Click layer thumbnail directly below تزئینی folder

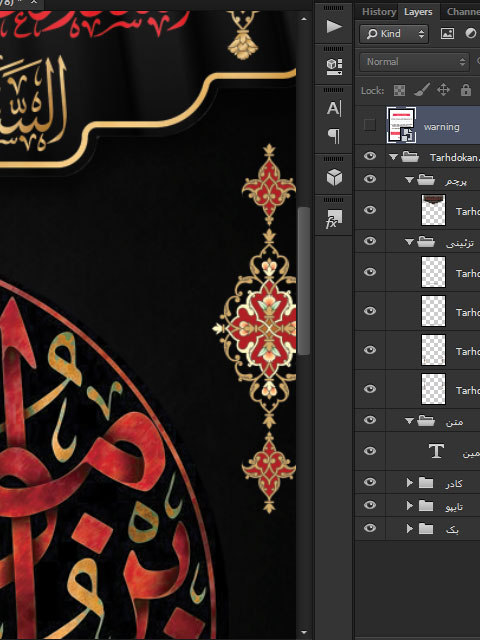tap(433, 272)
